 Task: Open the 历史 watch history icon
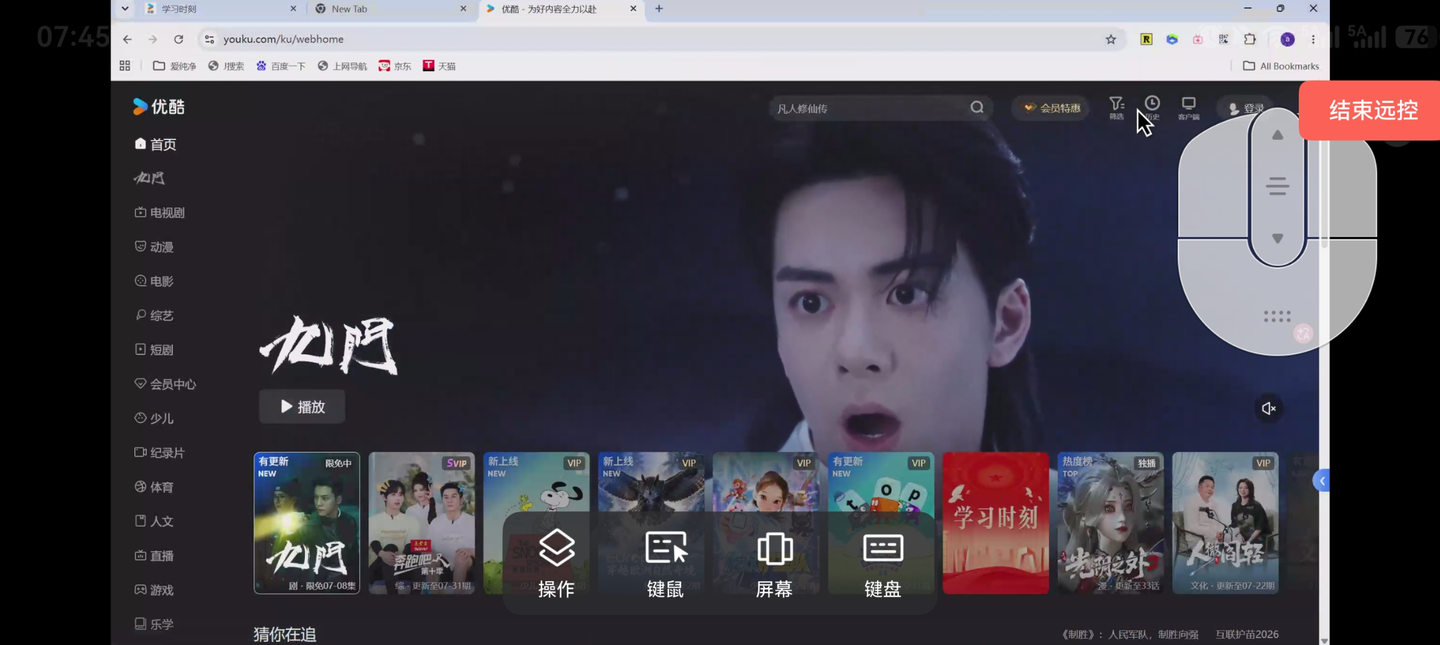click(1152, 108)
